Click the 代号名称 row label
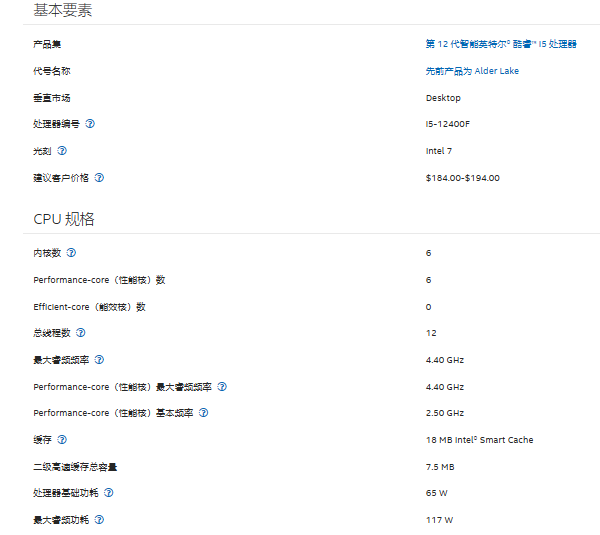 point(52,71)
